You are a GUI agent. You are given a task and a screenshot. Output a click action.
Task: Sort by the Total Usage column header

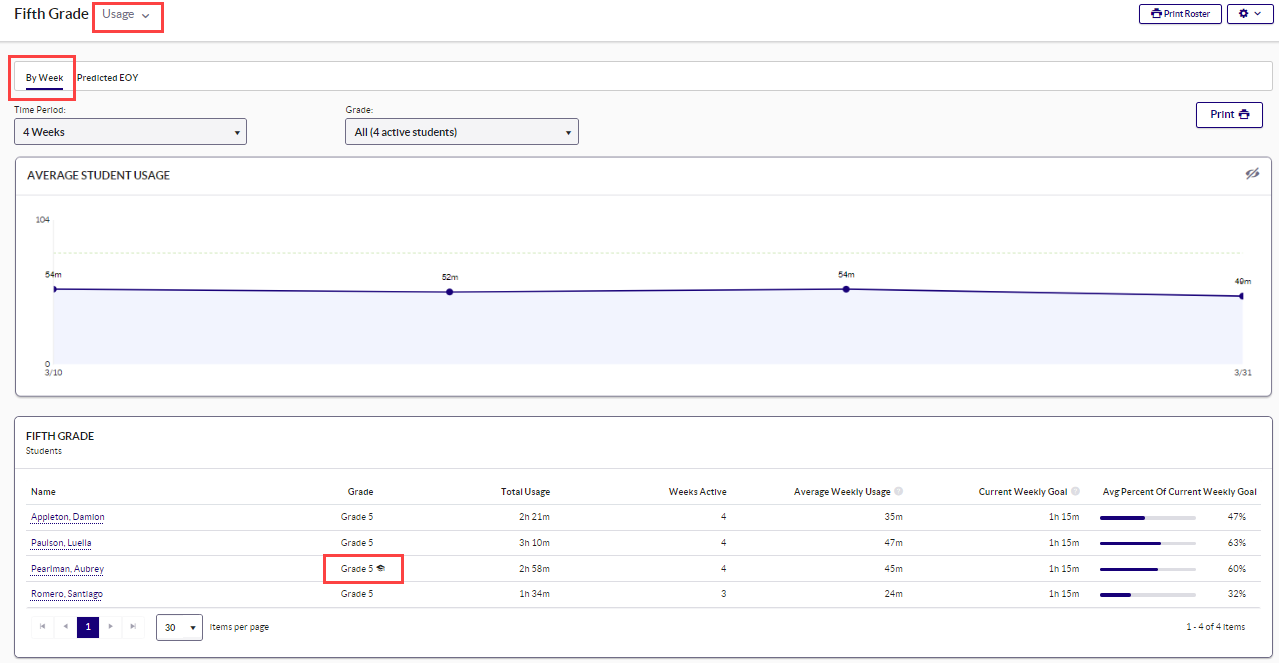(x=525, y=492)
